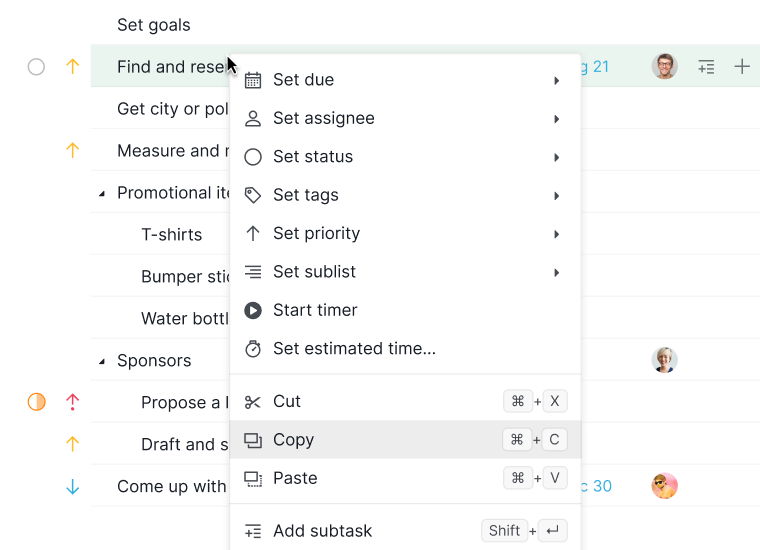Open the Set priority submenu arrow
This screenshot has width=760, height=550.
[x=556, y=234]
